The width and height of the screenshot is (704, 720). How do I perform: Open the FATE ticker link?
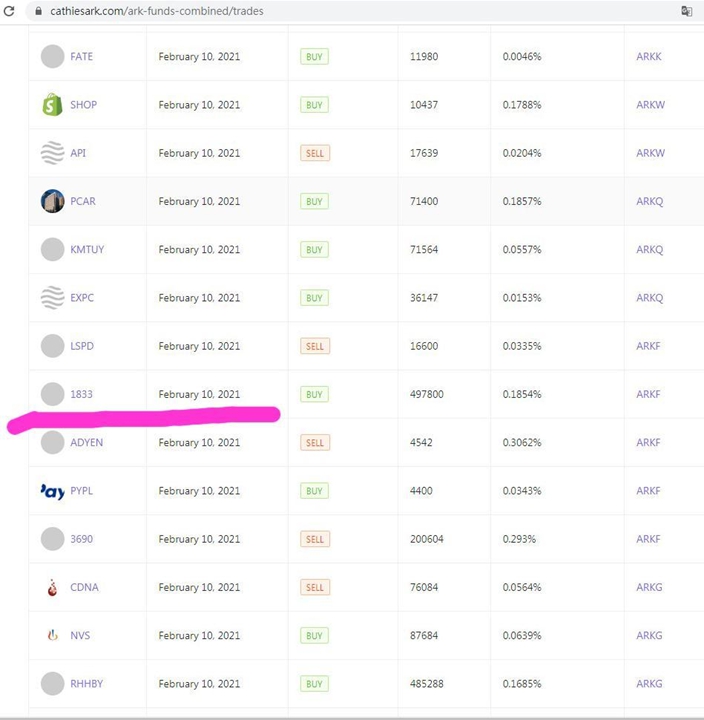click(x=81, y=56)
